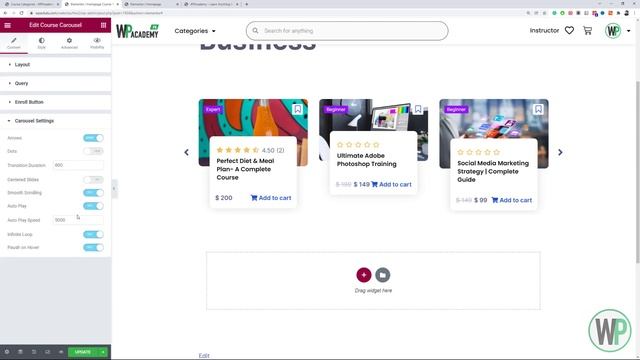Open the widgets grid panel icon
This screenshot has height=360, width=640.
pos(103,25)
